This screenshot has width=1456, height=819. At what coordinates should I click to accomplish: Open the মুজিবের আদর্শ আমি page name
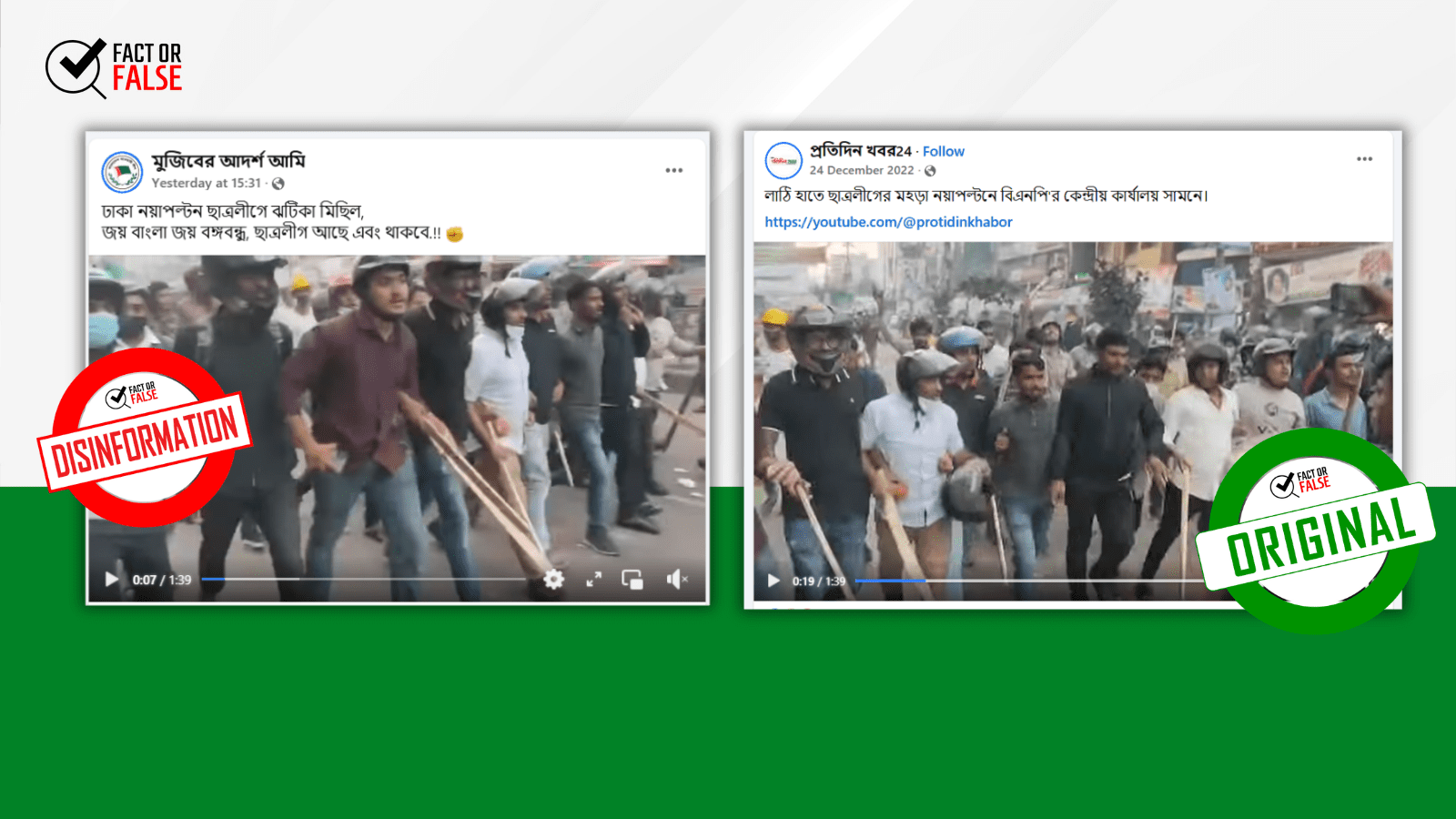[228, 161]
